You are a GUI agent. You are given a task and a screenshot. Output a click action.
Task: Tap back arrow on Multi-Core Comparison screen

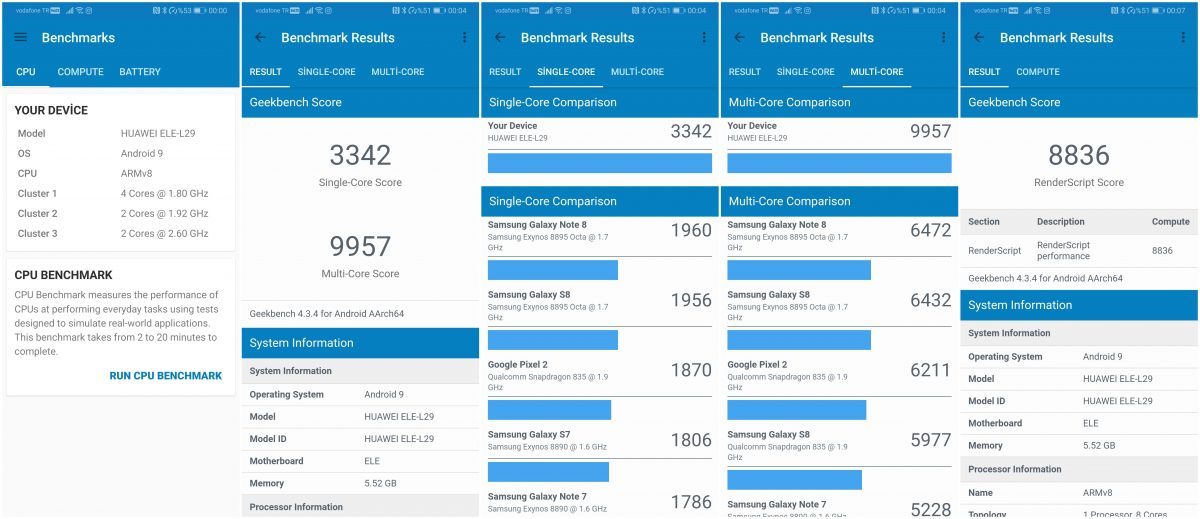pyautogui.click(x=740, y=38)
